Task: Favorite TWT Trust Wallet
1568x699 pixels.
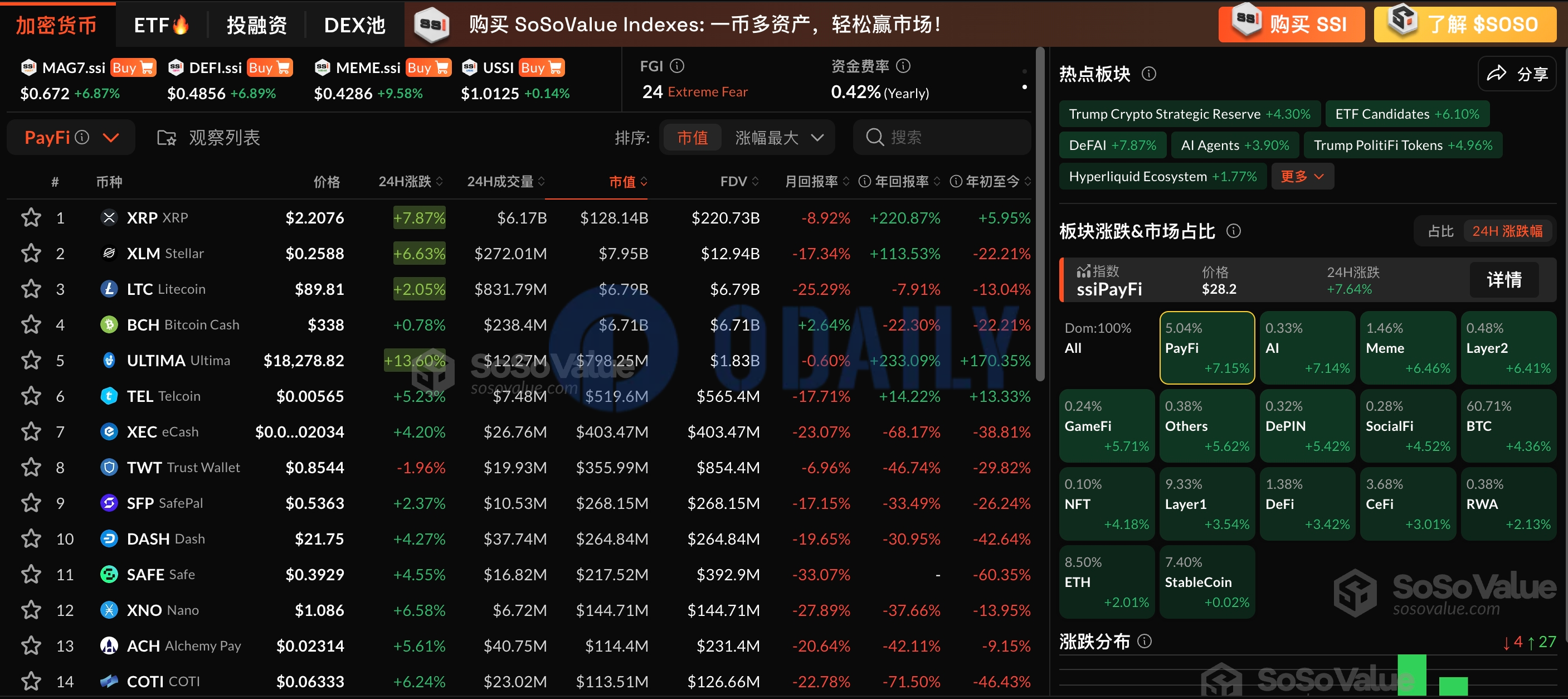Action: [x=31, y=467]
